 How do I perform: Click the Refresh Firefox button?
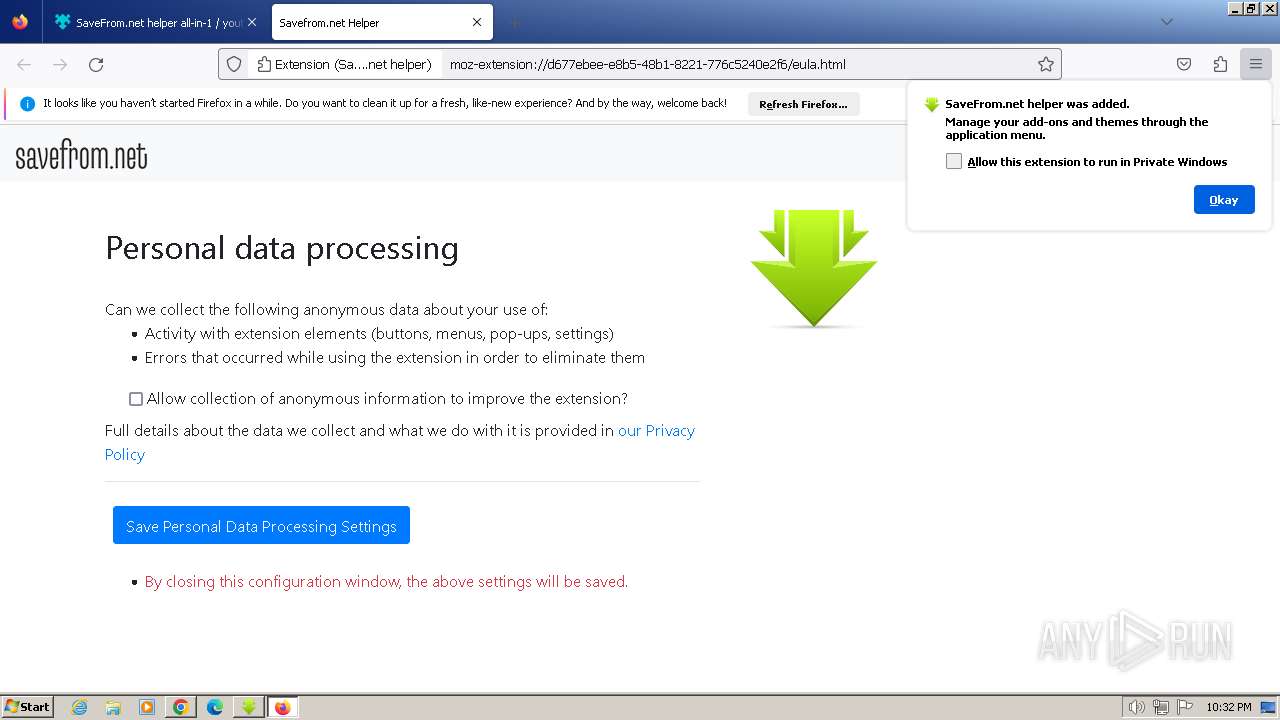click(x=803, y=104)
